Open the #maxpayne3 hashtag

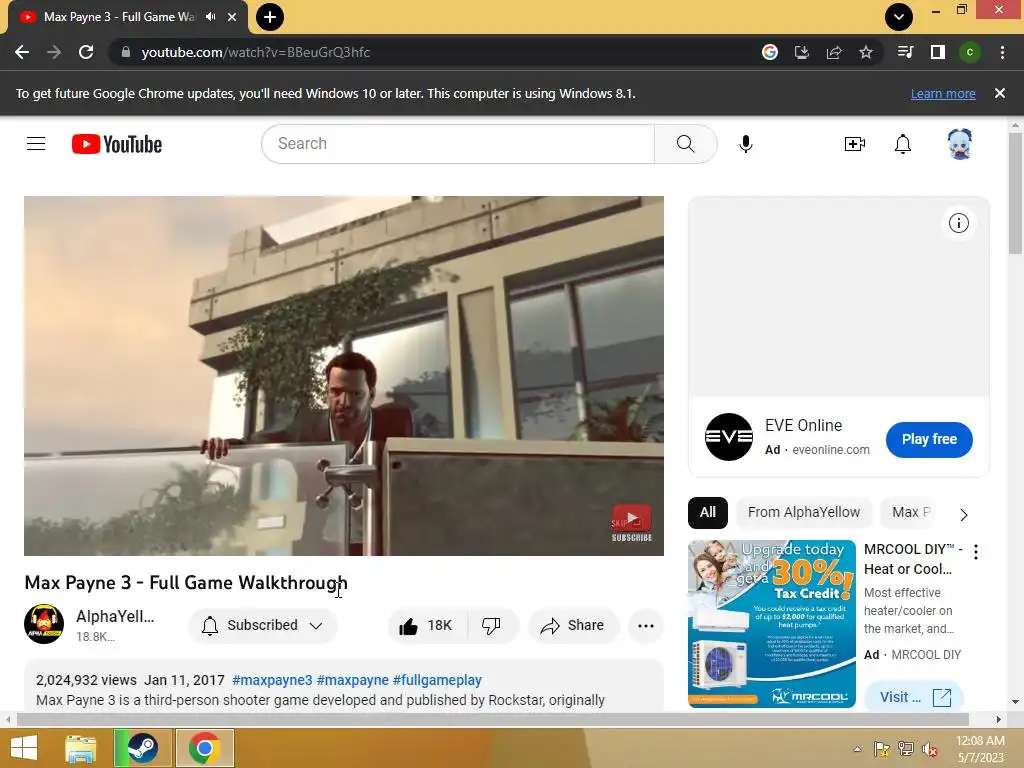point(272,680)
